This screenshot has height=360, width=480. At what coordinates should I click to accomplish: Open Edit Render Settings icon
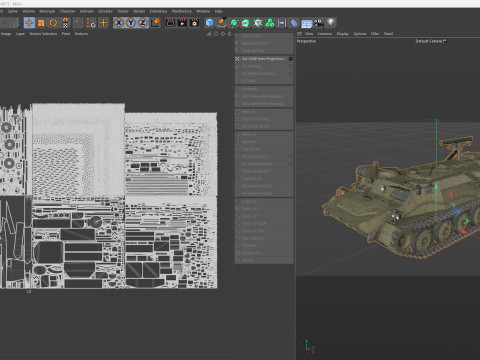(194, 23)
